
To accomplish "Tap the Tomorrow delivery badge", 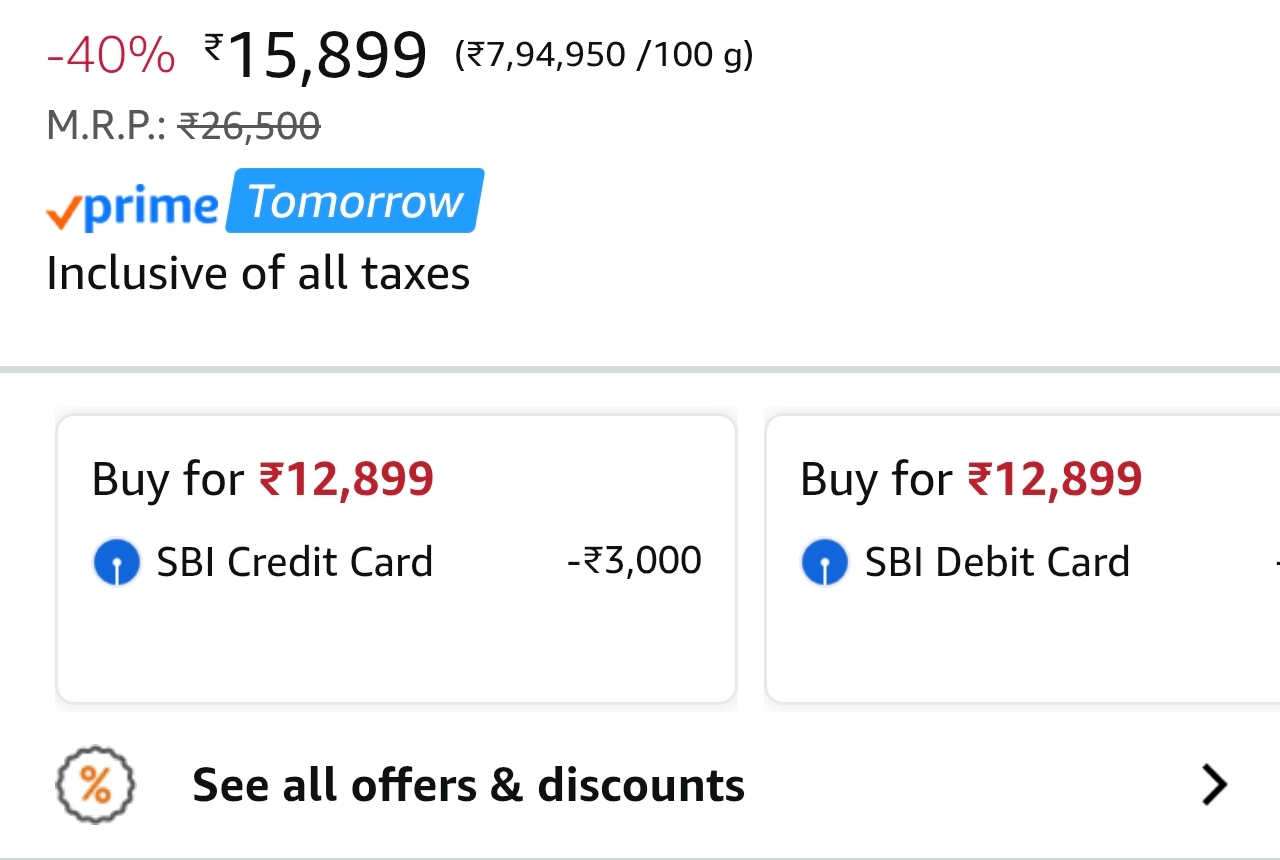I will [x=355, y=201].
